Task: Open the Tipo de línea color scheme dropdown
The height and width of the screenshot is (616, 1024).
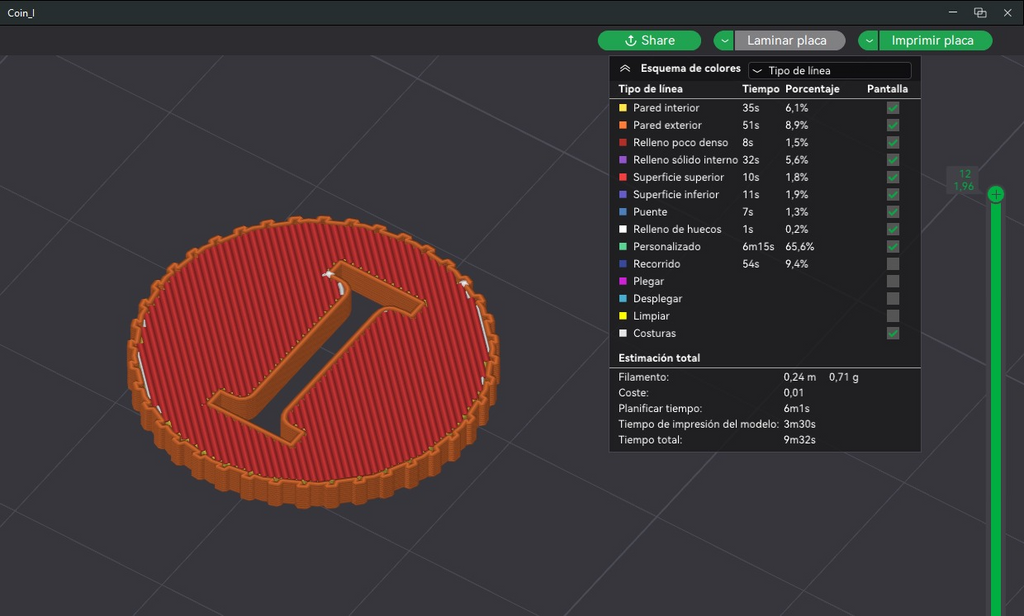Action: [829, 70]
